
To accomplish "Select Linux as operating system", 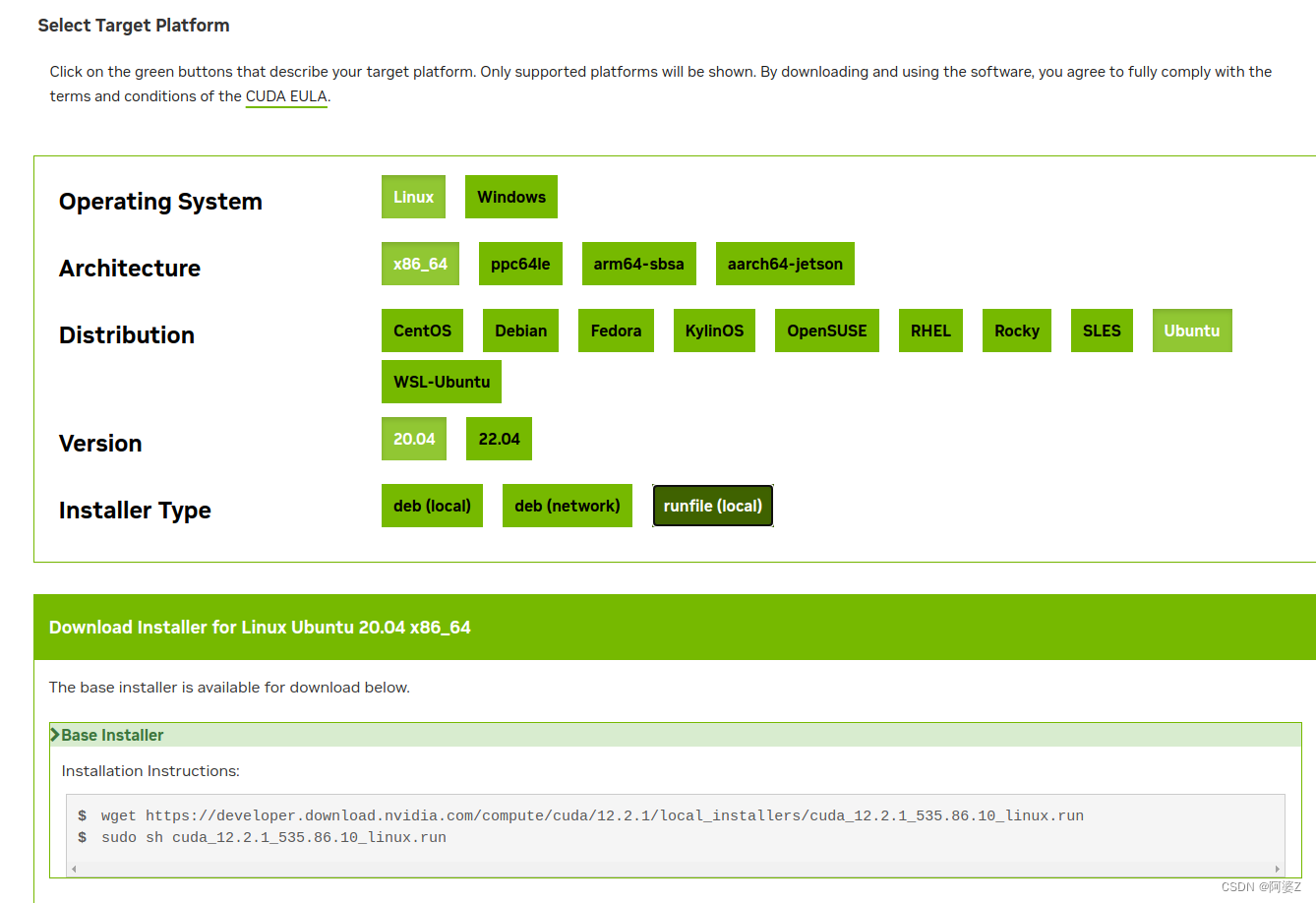I will click(413, 197).
